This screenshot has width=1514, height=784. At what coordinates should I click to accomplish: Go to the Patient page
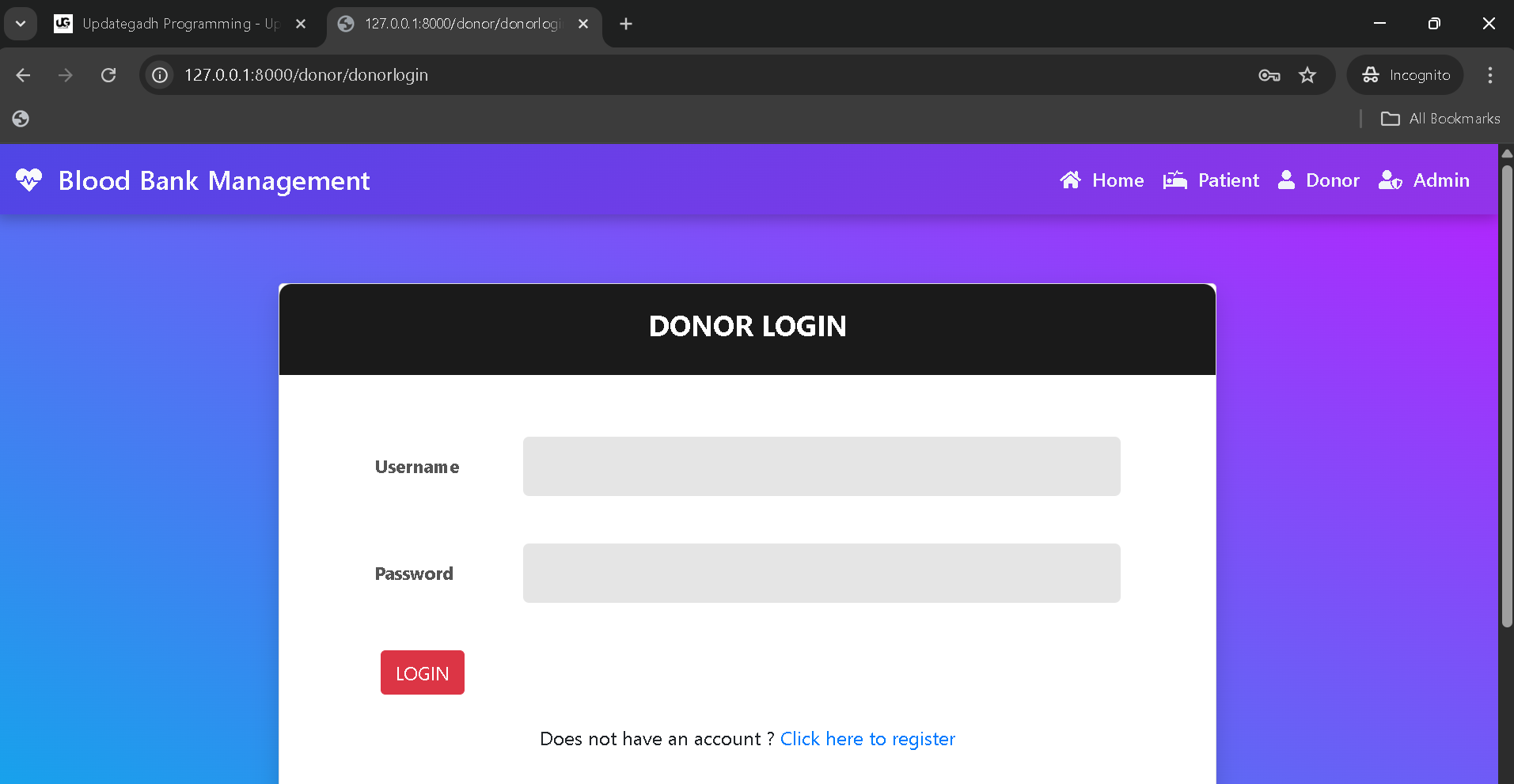point(1211,180)
